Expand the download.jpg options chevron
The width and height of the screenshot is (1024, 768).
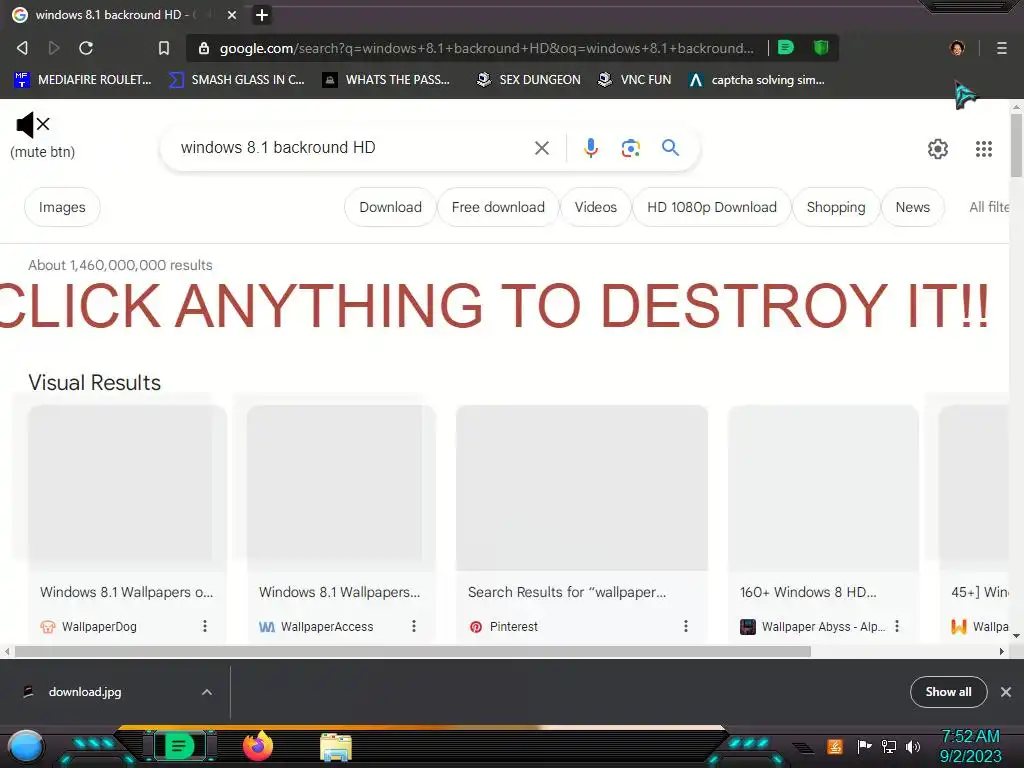(x=206, y=692)
